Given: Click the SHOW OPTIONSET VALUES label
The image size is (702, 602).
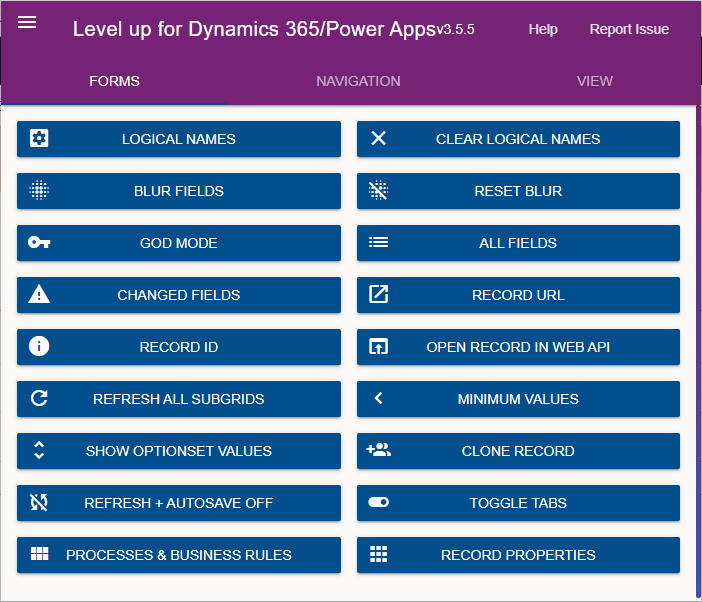Looking at the screenshot, I should coord(179,451).
